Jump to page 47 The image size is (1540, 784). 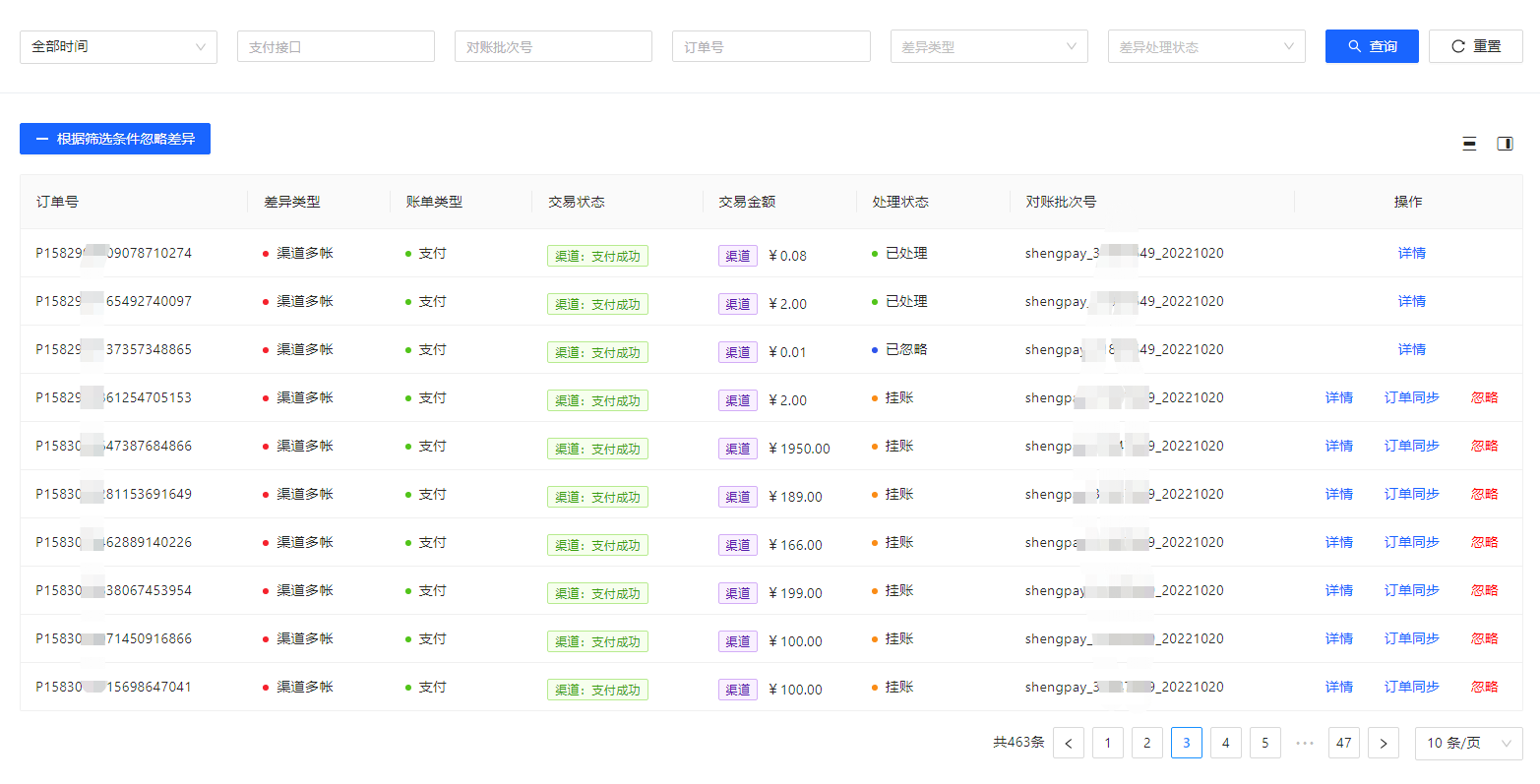(1343, 743)
